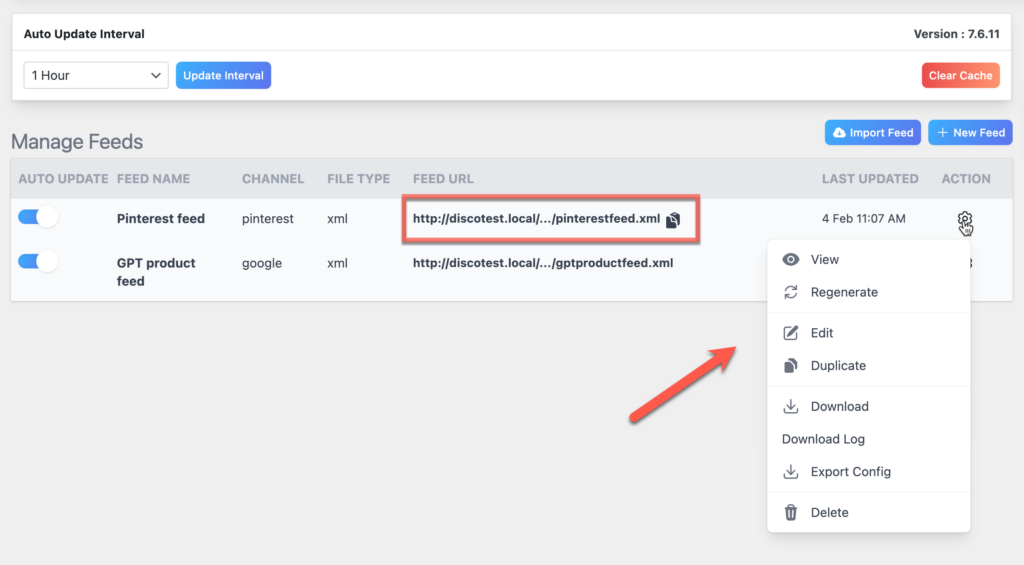The width and height of the screenshot is (1024, 565).
Task: Pick Download from the action menu
Action: coord(868,406)
